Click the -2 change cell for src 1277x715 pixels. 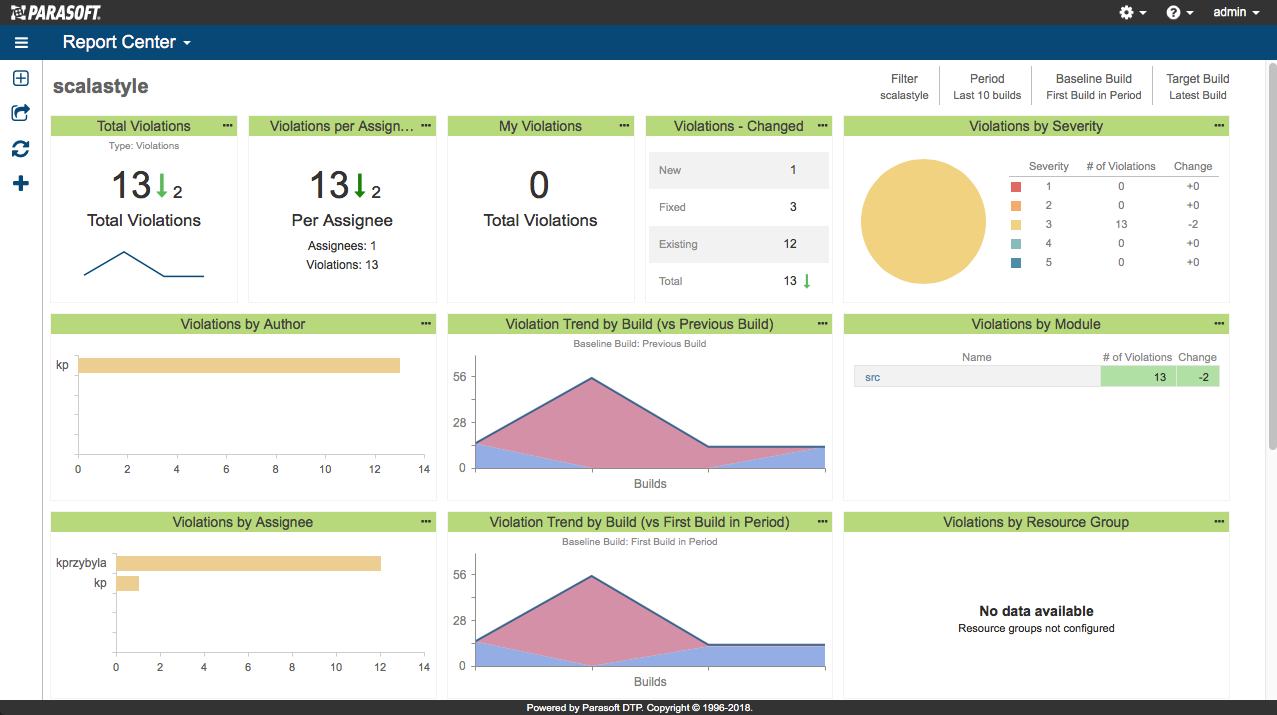point(1198,377)
